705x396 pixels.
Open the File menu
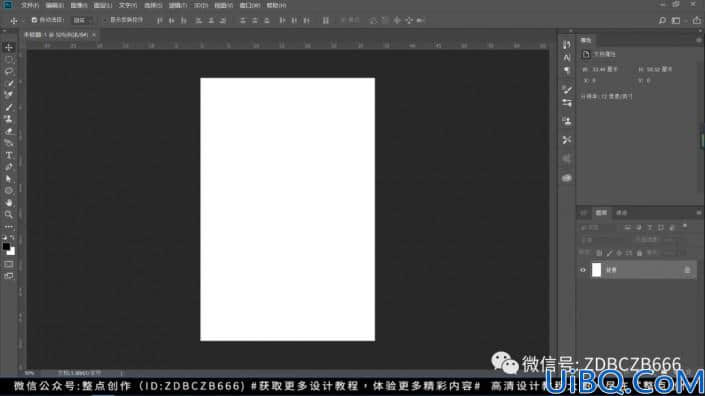[x=30, y=5]
